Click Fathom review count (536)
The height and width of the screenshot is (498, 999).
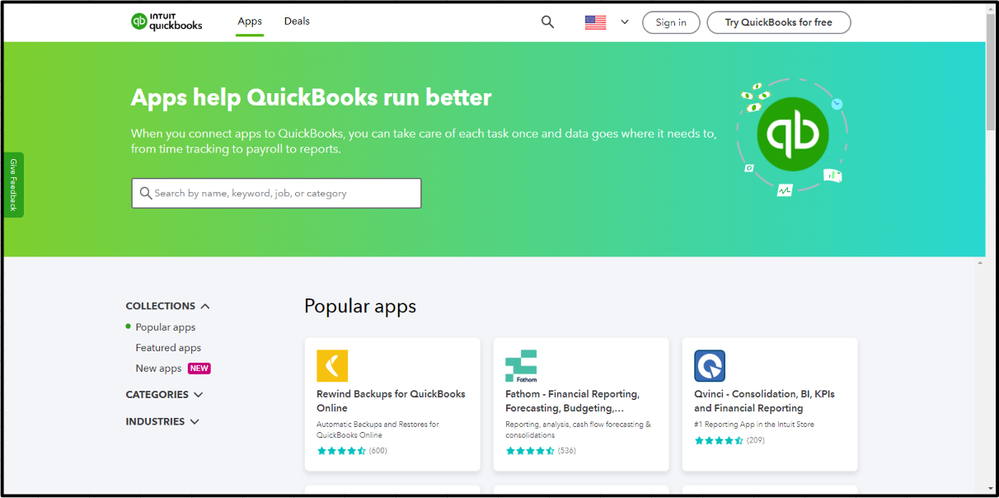click(566, 451)
